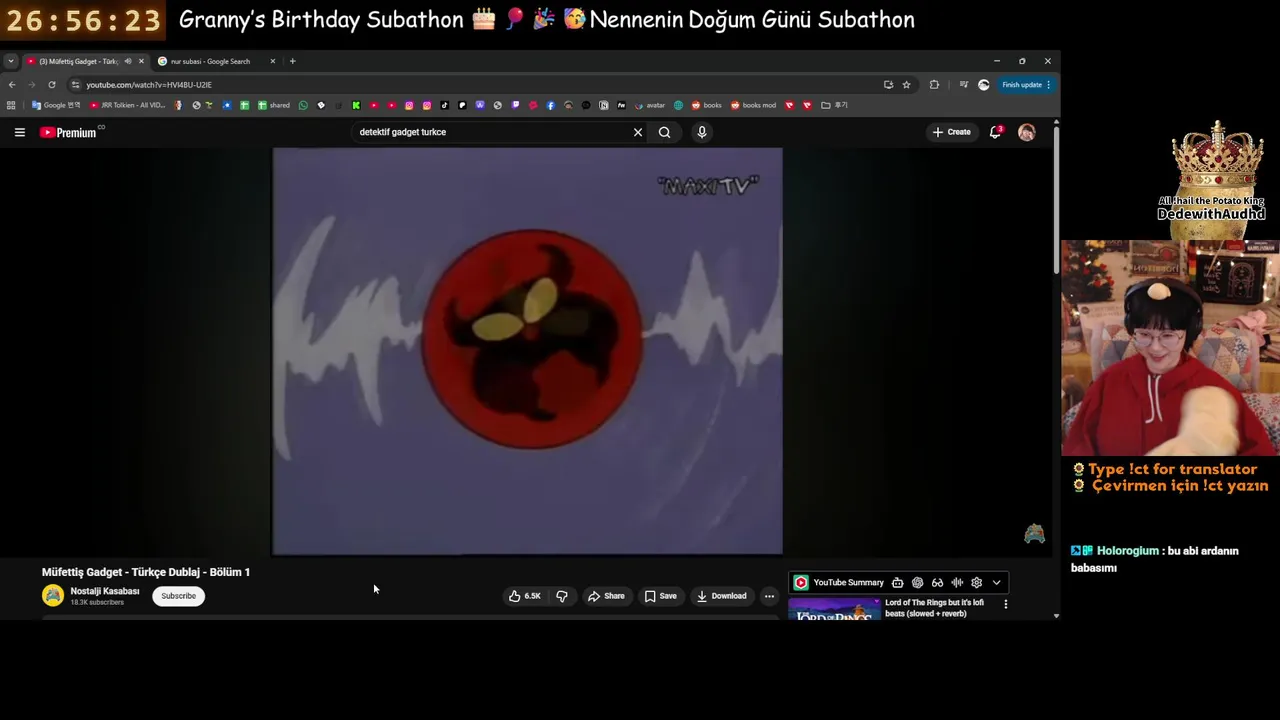Subscribe to Nostalji Kasabası channel
Viewport: 1280px width, 720px height.
click(x=179, y=596)
